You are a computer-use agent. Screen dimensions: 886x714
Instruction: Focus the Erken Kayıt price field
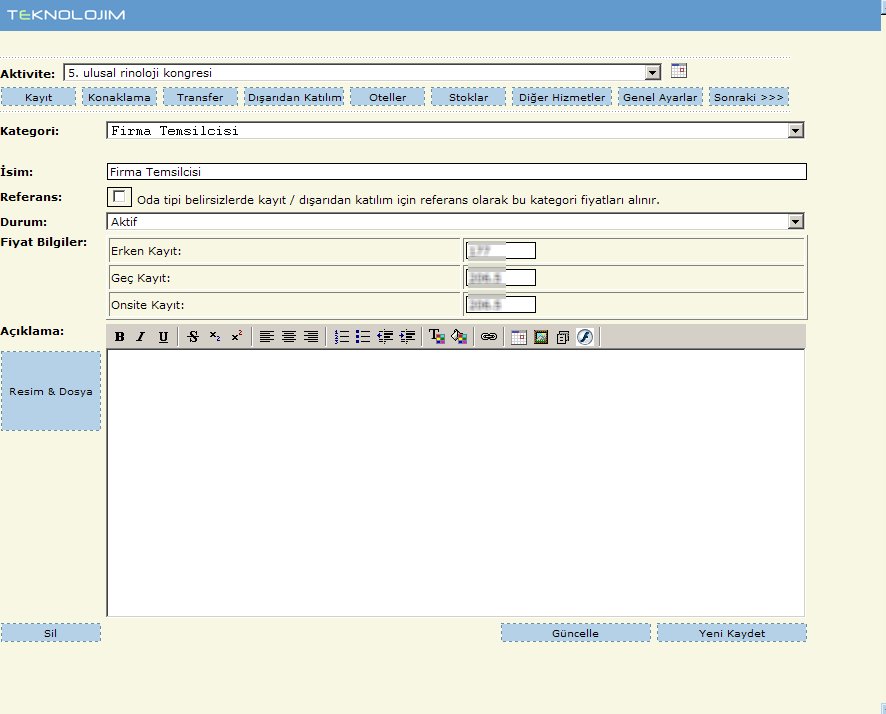501,250
